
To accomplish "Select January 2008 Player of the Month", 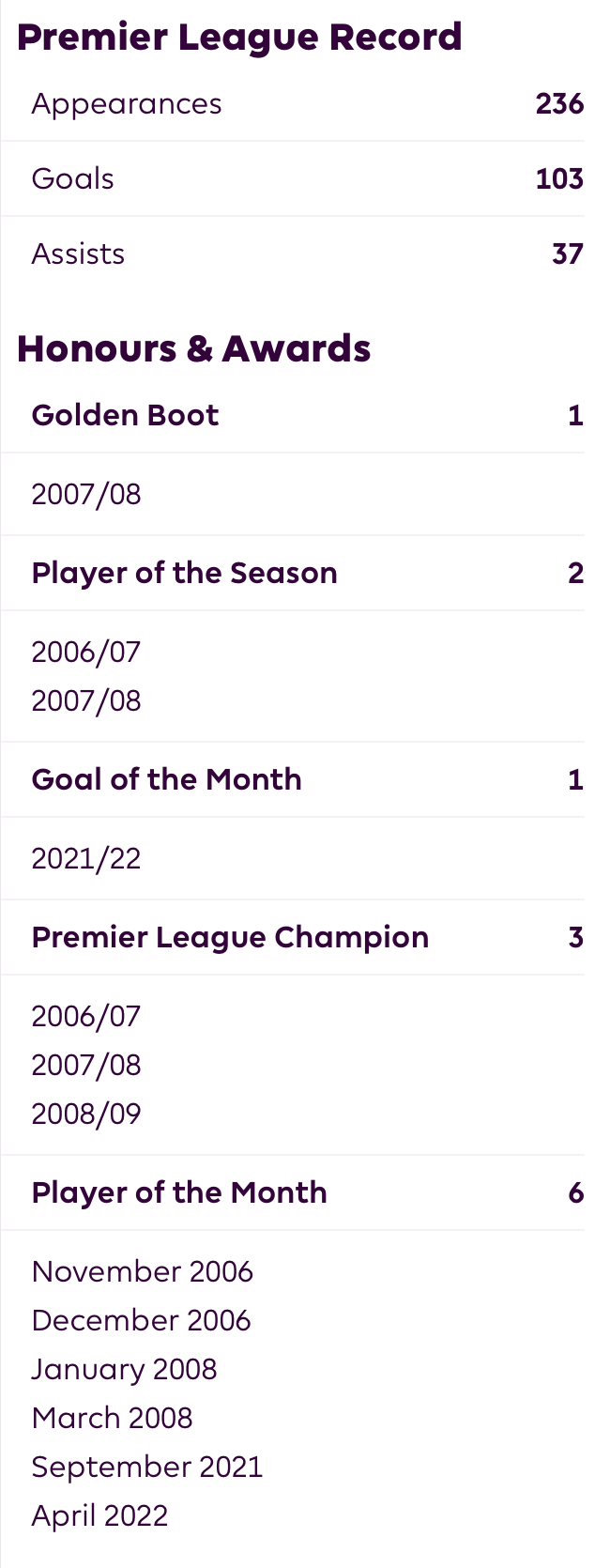I will pos(125,1369).
